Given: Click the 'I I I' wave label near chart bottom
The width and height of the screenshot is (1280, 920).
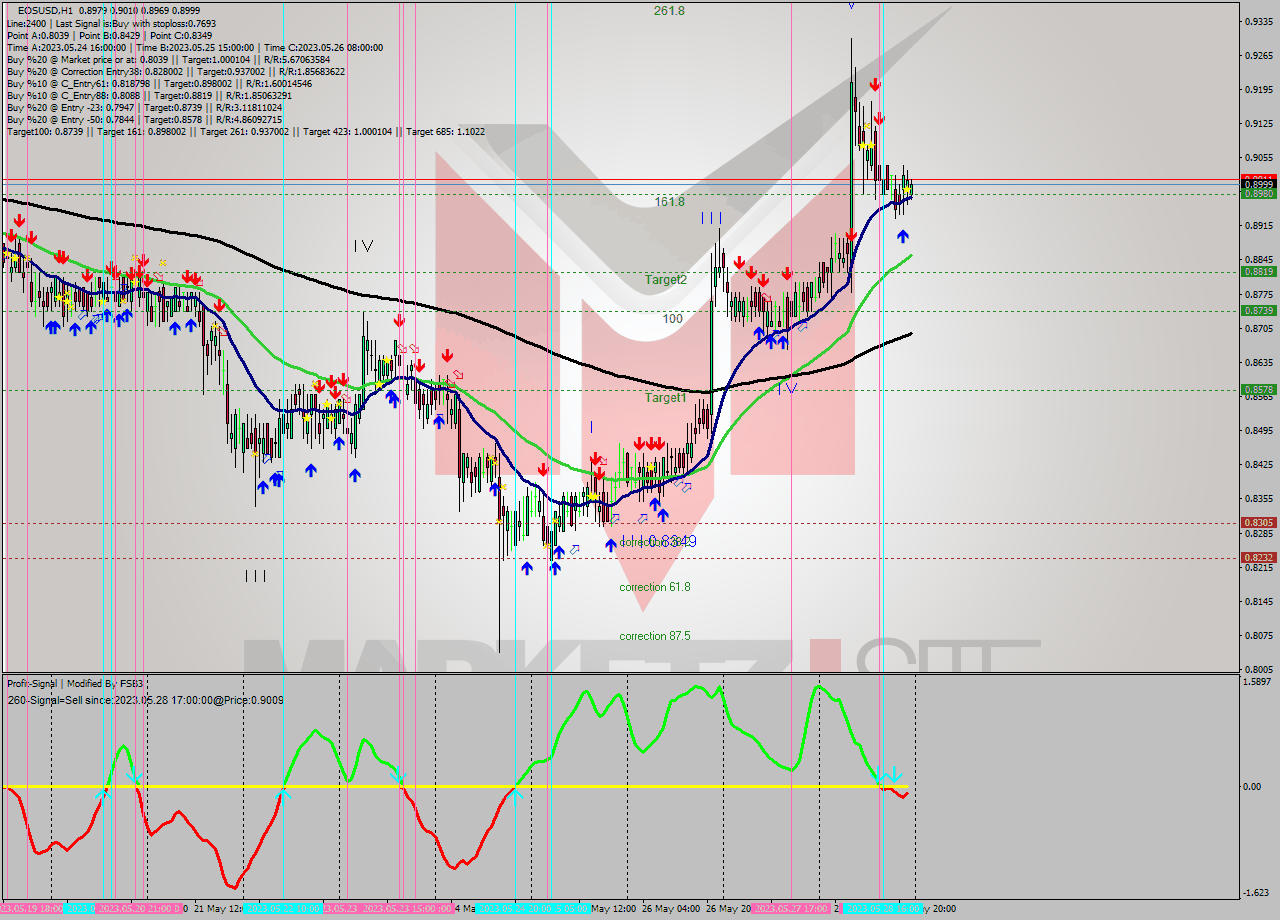Looking at the screenshot, I should coord(256,576).
